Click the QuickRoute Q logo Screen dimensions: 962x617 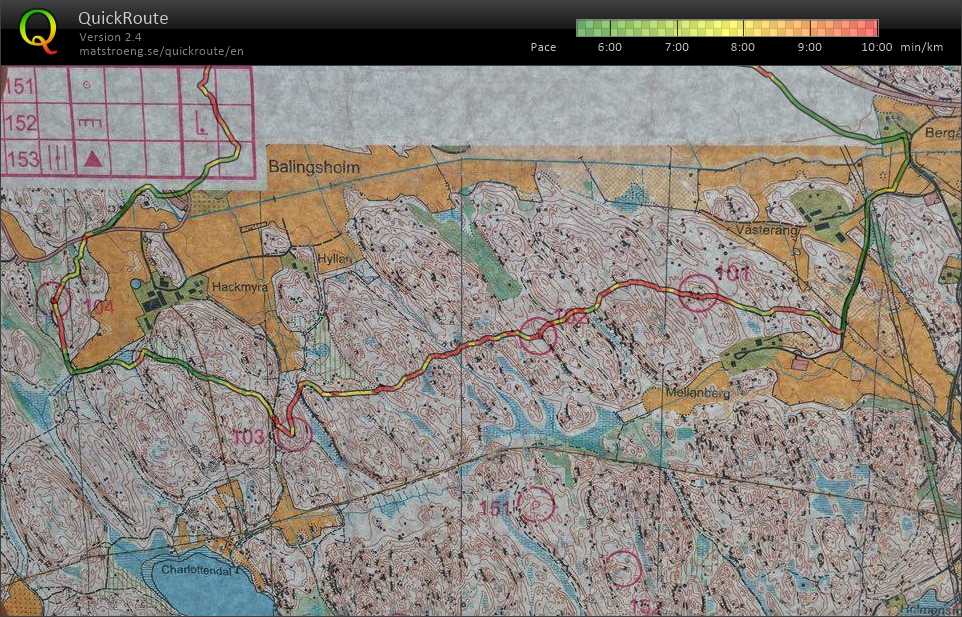38,31
